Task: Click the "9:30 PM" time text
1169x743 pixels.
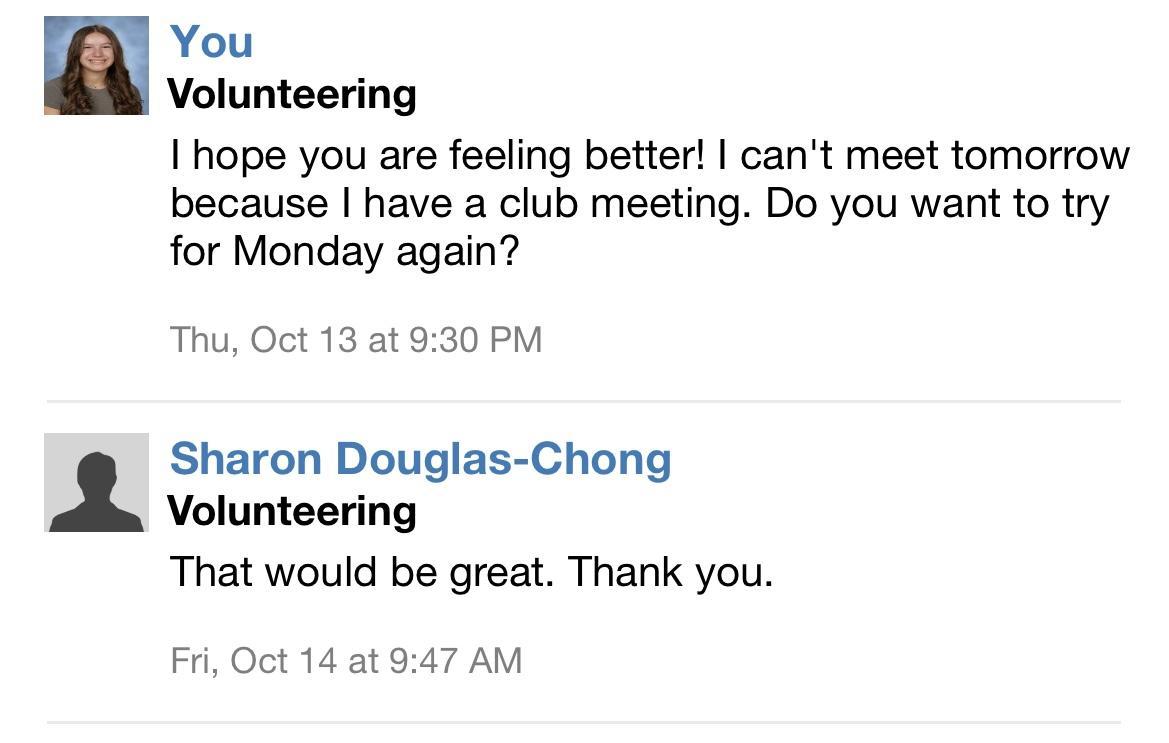Action: pos(475,340)
